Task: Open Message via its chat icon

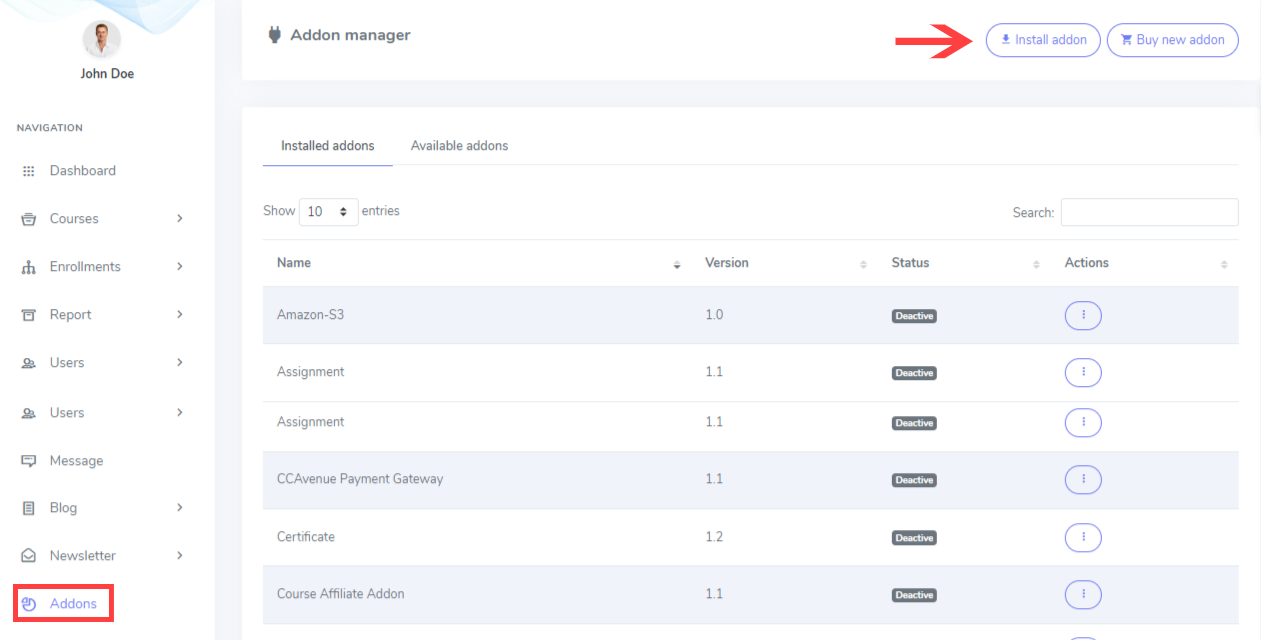Action: pos(29,461)
